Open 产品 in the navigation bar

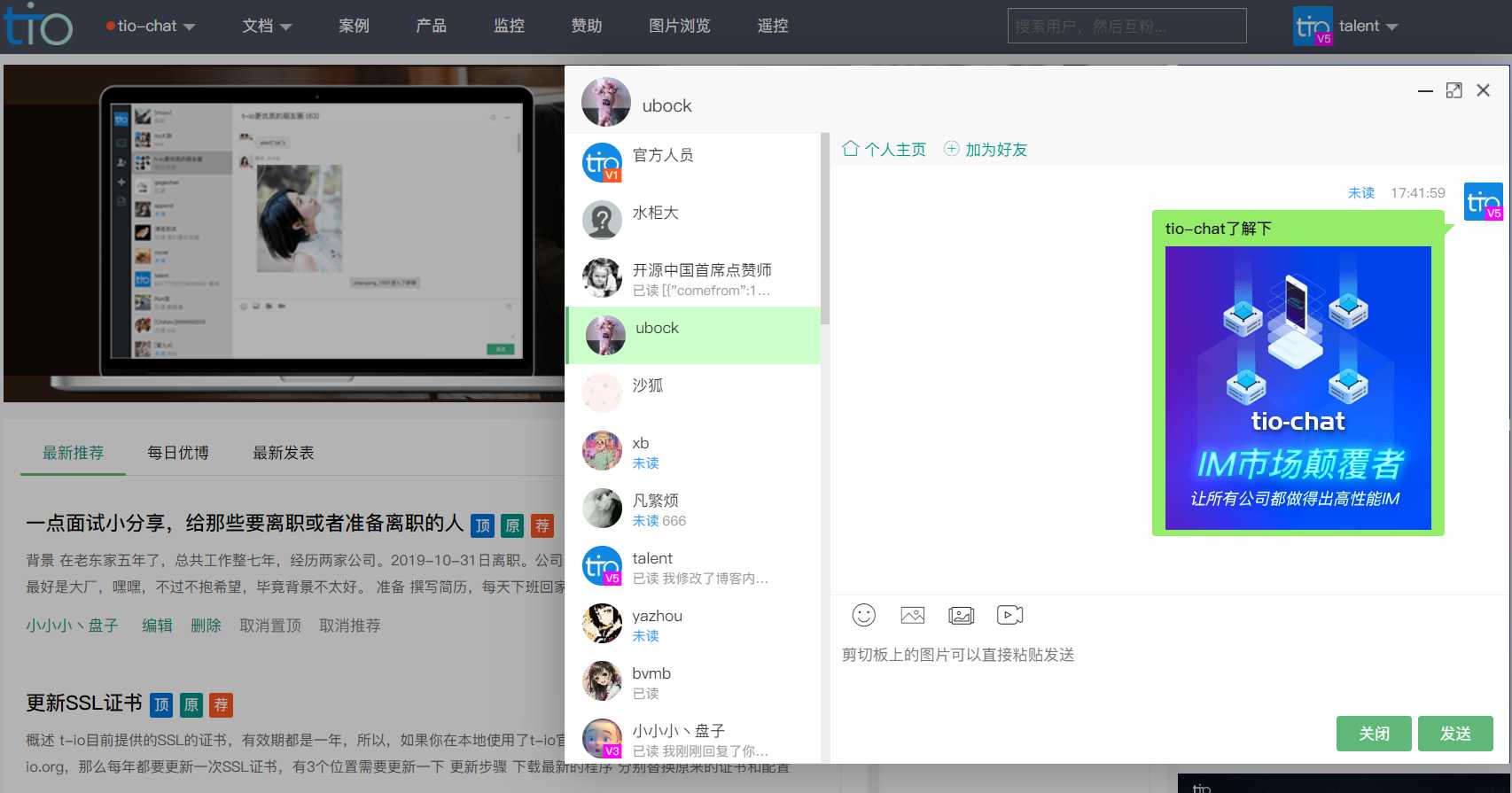point(431,26)
